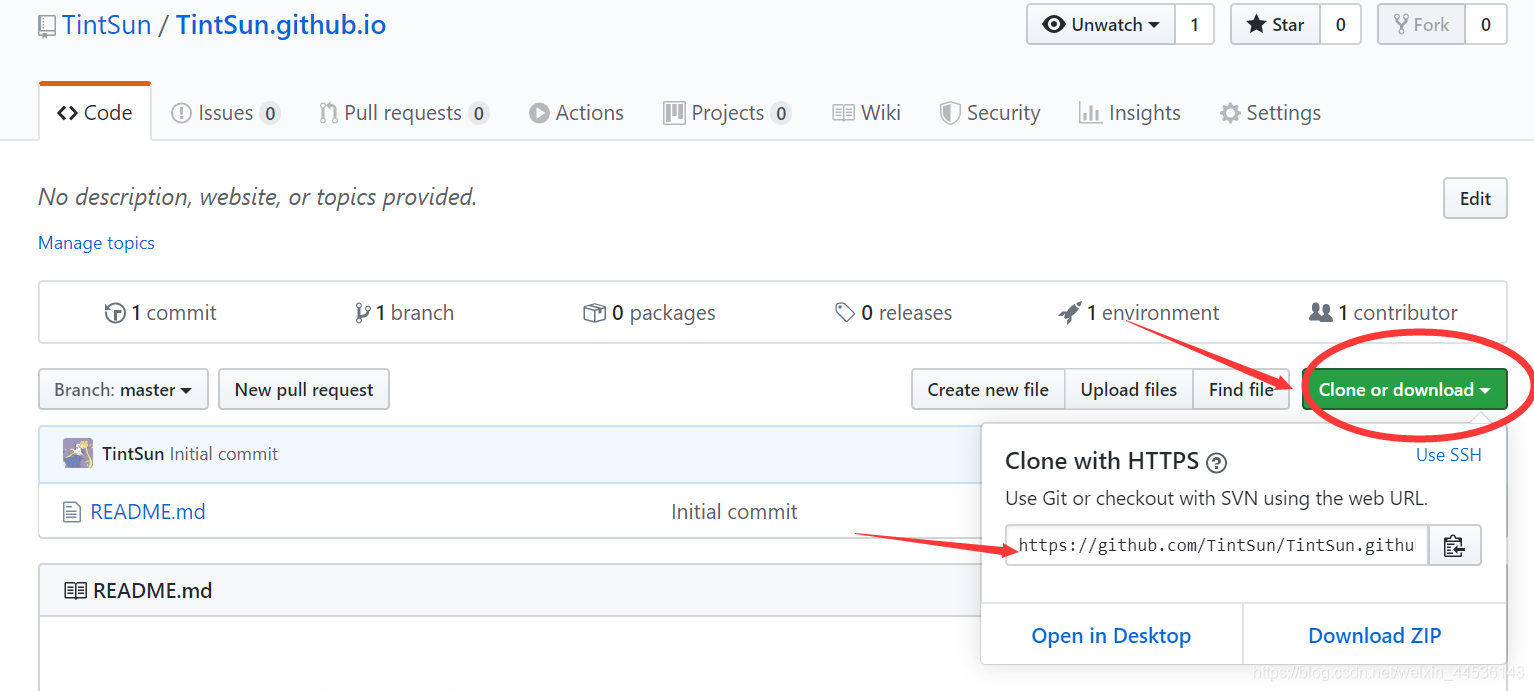Open the Settings tab
Image resolution: width=1534 pixels, height=691 pixels.
[1270, 113]
